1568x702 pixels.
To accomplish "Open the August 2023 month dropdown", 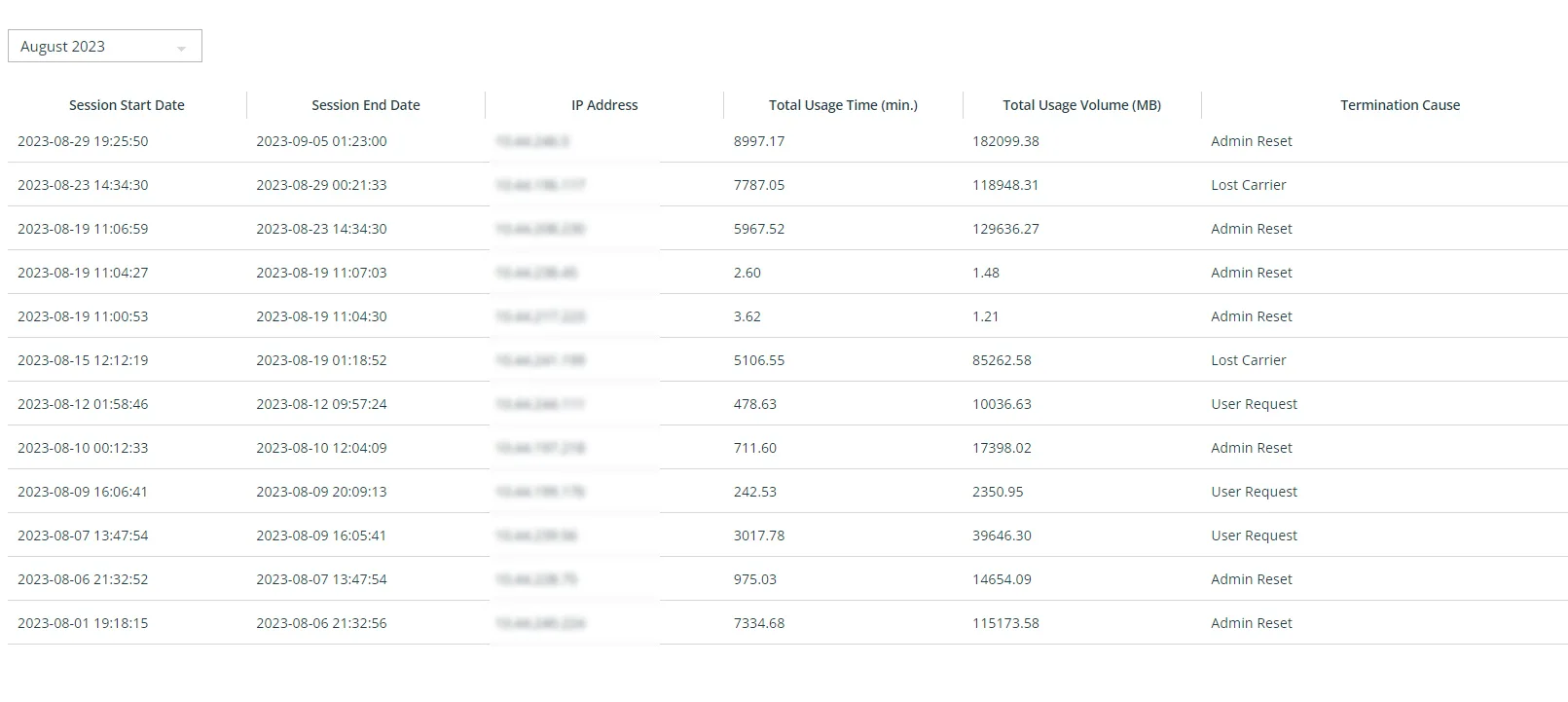I will 104,47.
